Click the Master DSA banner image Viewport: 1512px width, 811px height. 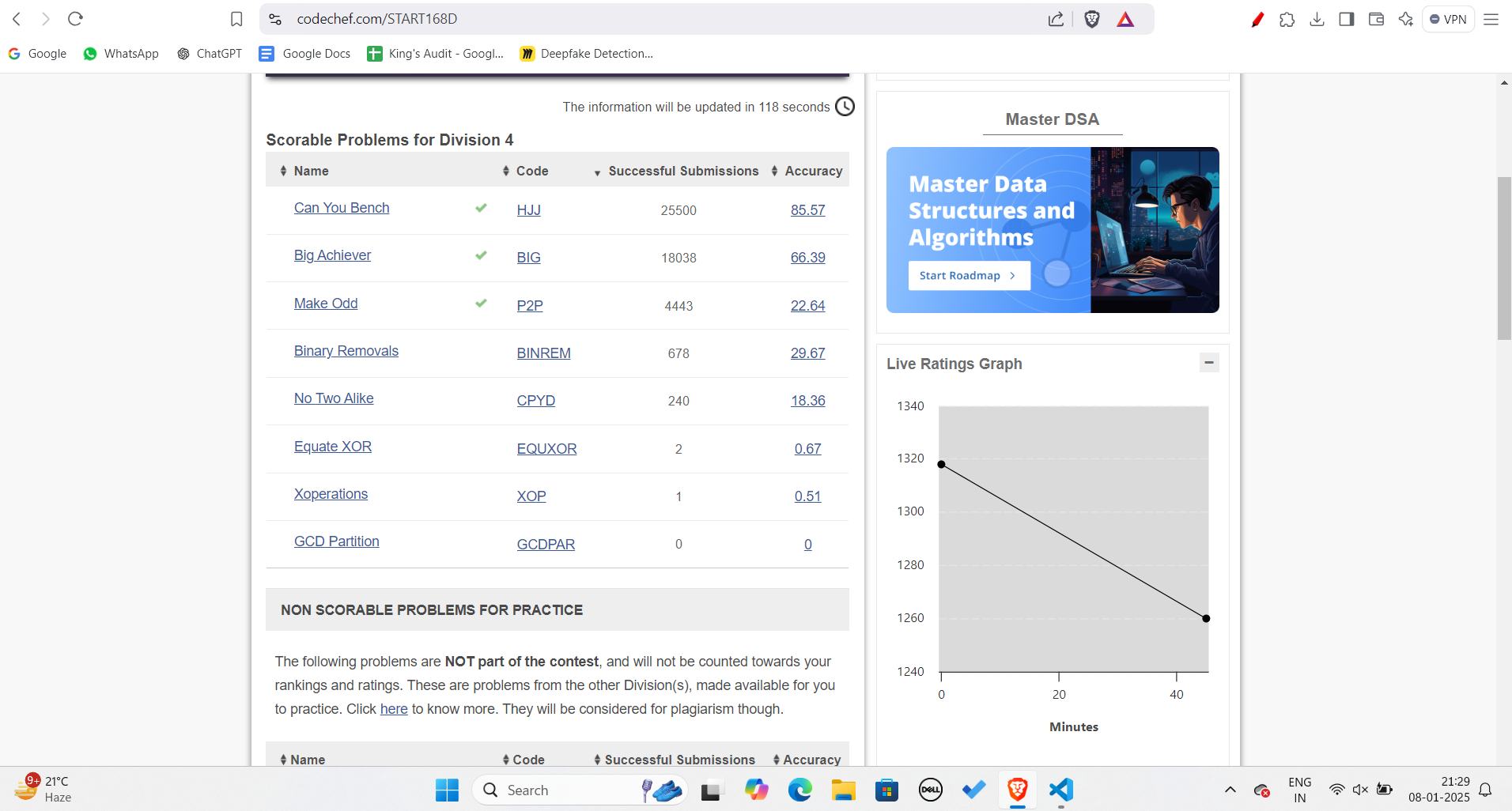[1053, 230]
